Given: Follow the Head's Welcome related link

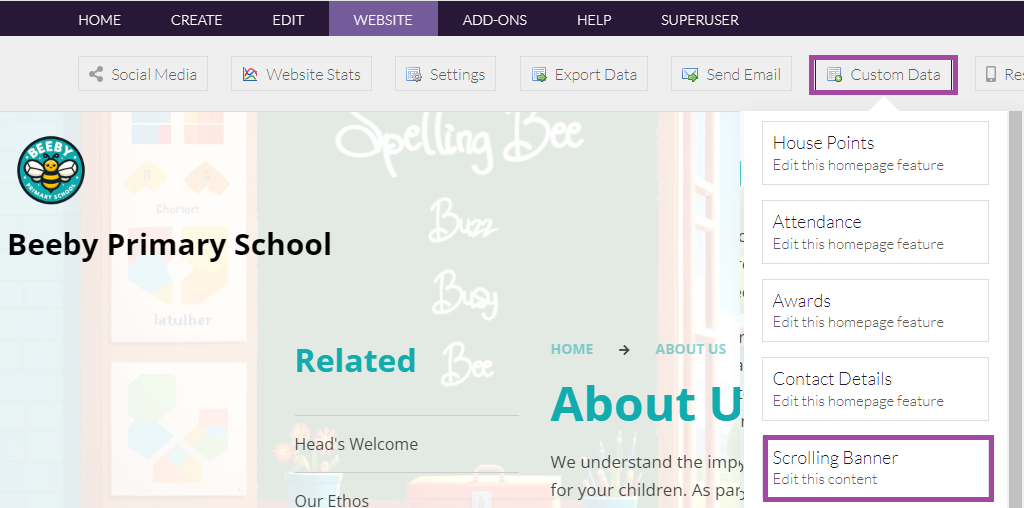Looking at the screenshot, I should 356,444.
